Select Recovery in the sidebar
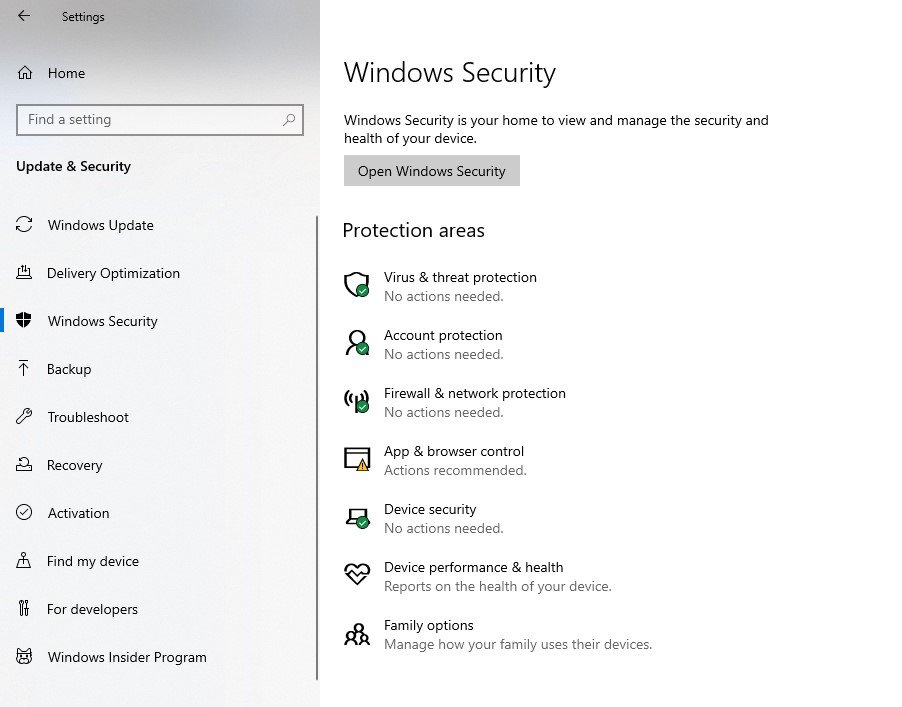Screen dimensions: 902x707 click(x=75, y=465)
